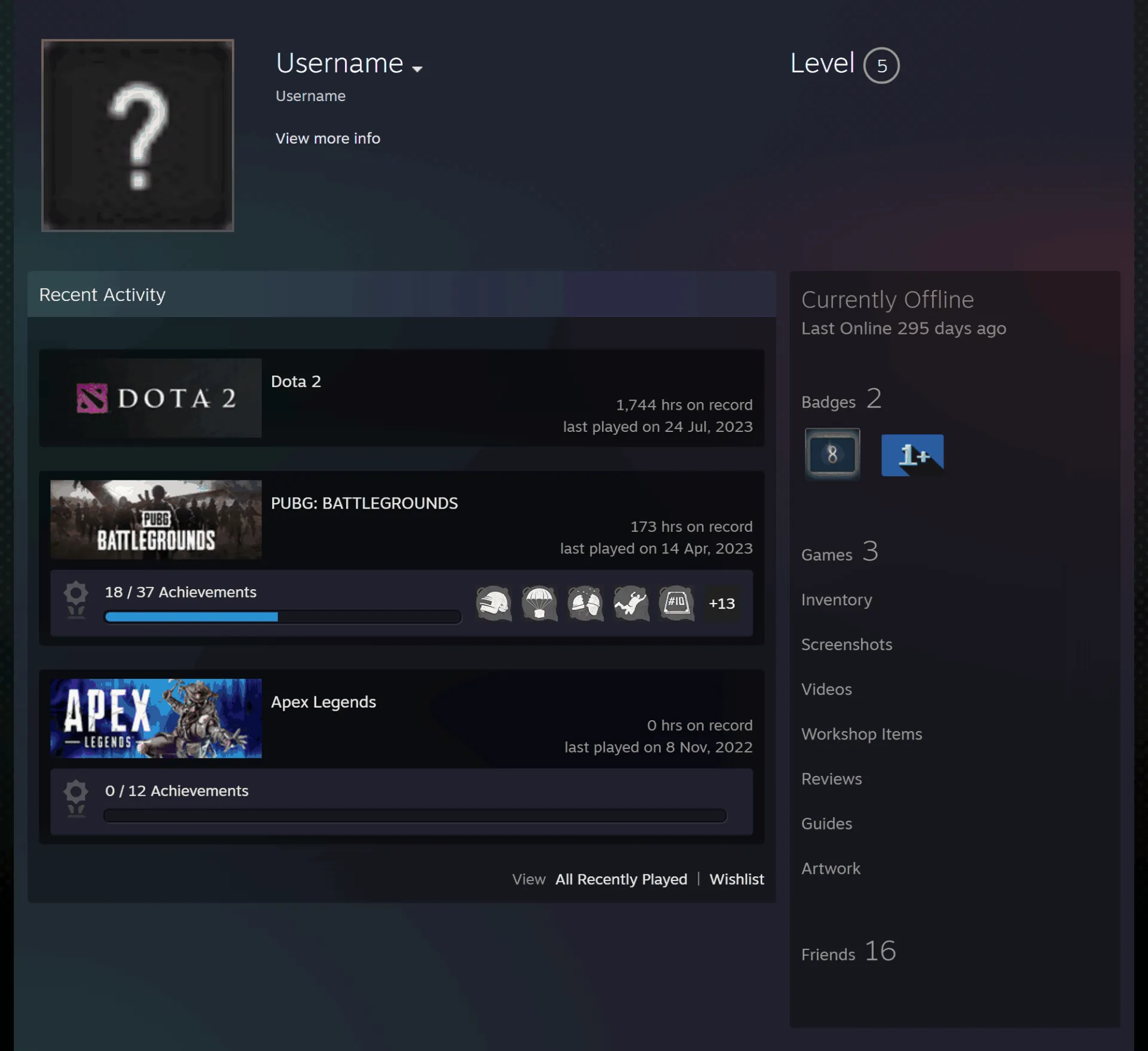Screen dimensions: 1148x1051
Task: Click 'Last Online 295 days ago' text
Action: click(903, 328)
